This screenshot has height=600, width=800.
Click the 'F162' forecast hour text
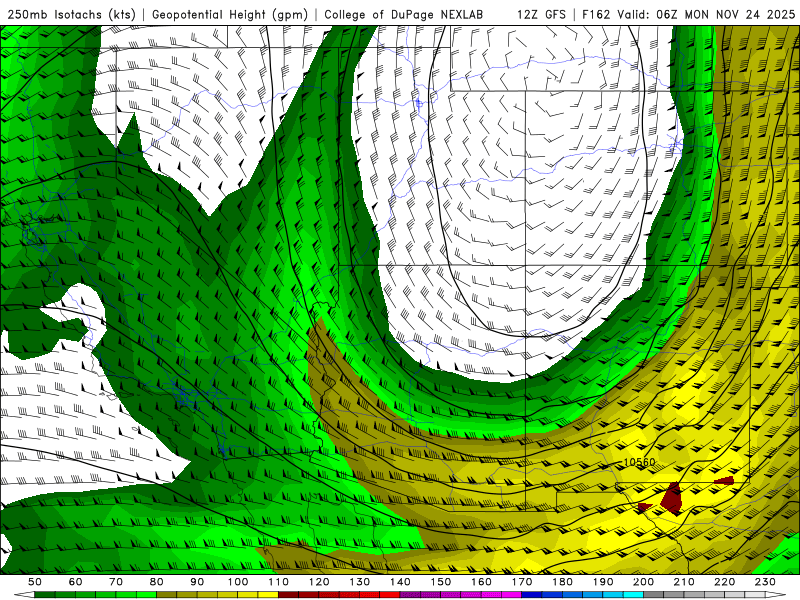click(x=596, y=14)
